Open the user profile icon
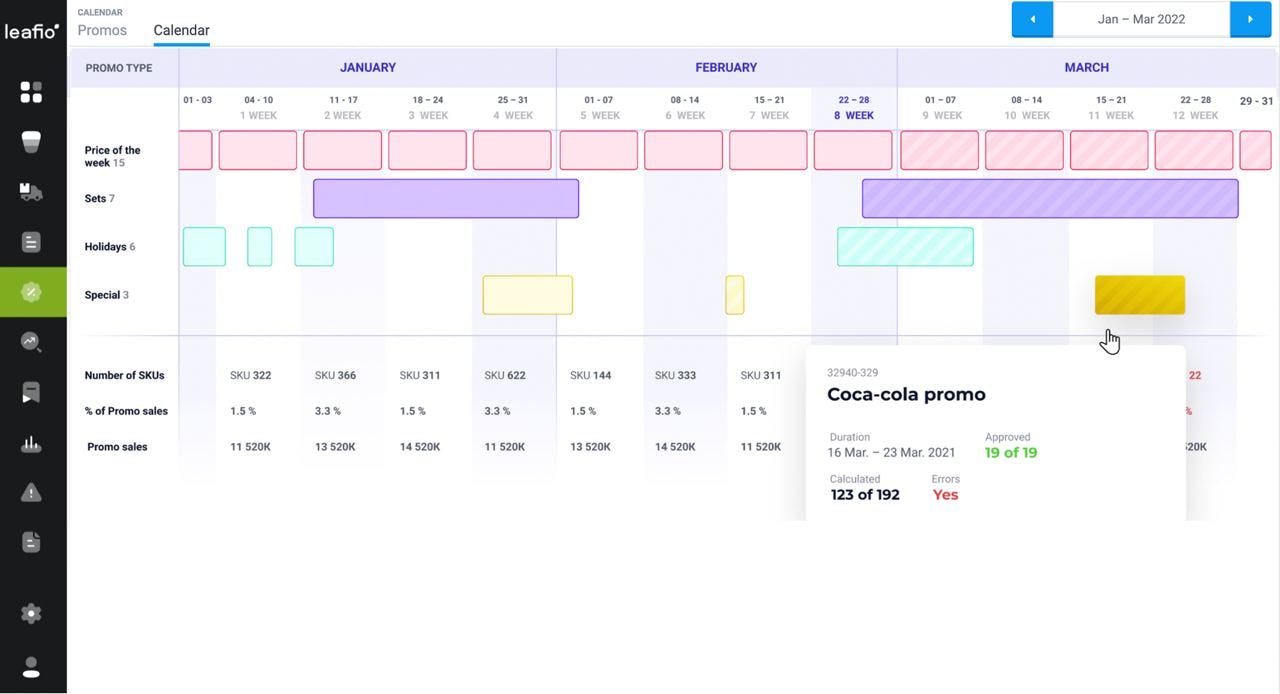This screenshot has width=1280, height=694. (31, 667)
